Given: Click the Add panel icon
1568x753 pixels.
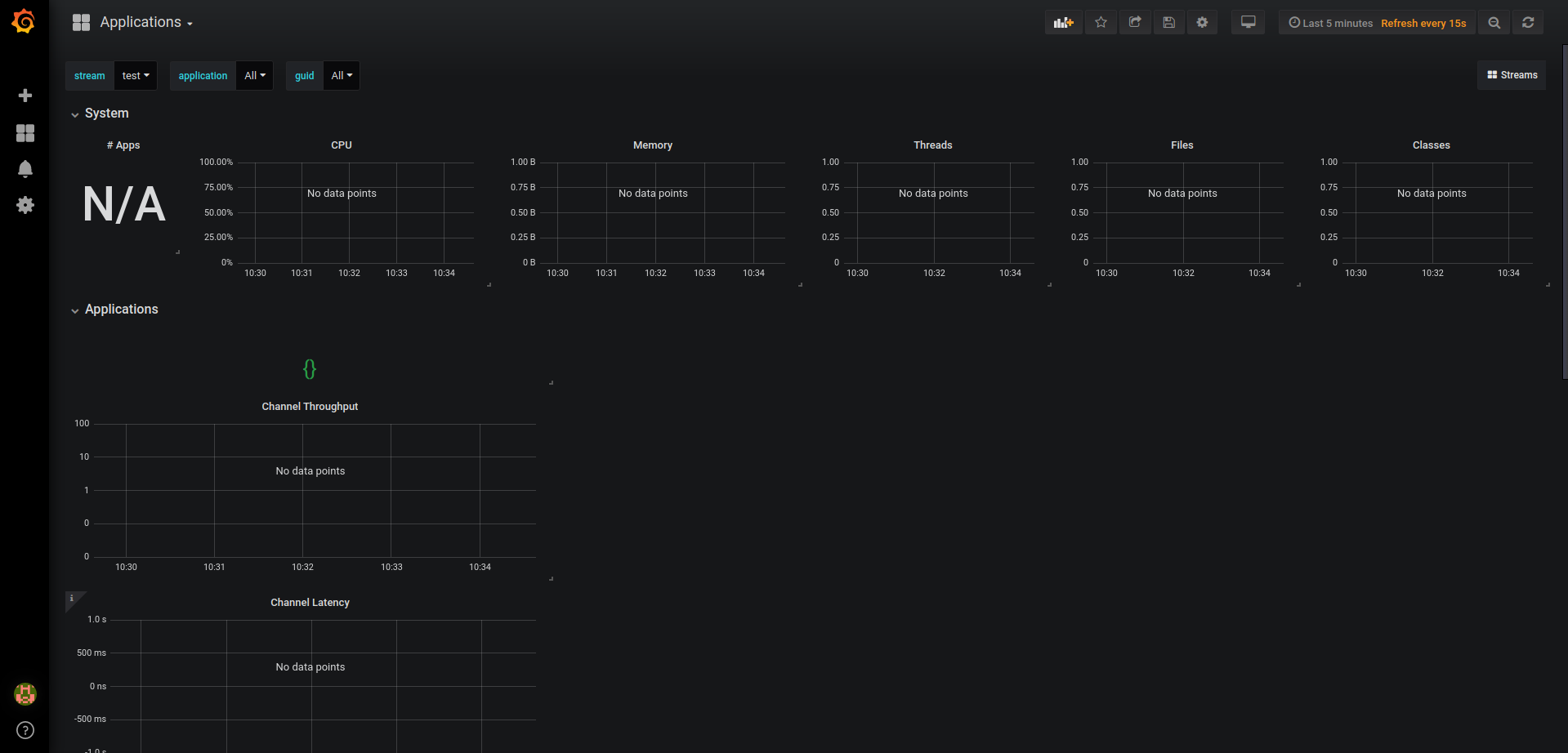Looking at the screenshot, I should point(1063,22).
